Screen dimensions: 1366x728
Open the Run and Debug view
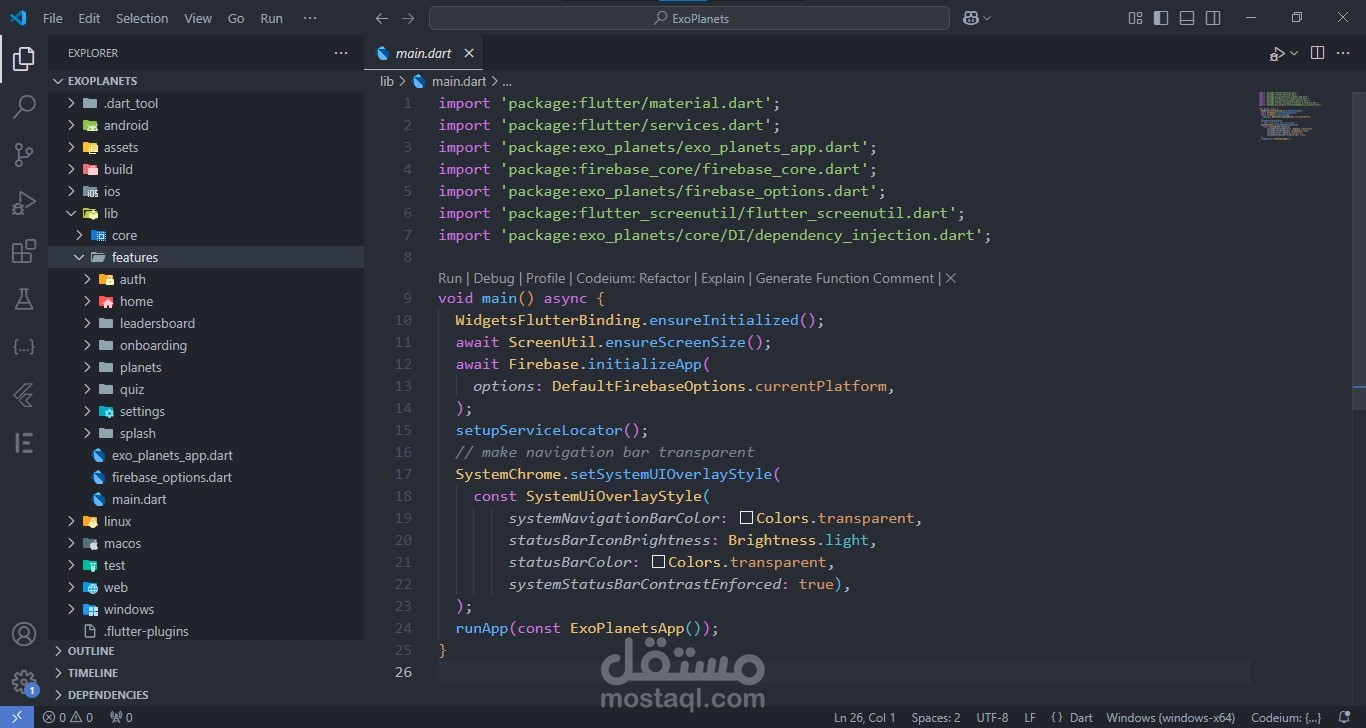click(24, 203)
